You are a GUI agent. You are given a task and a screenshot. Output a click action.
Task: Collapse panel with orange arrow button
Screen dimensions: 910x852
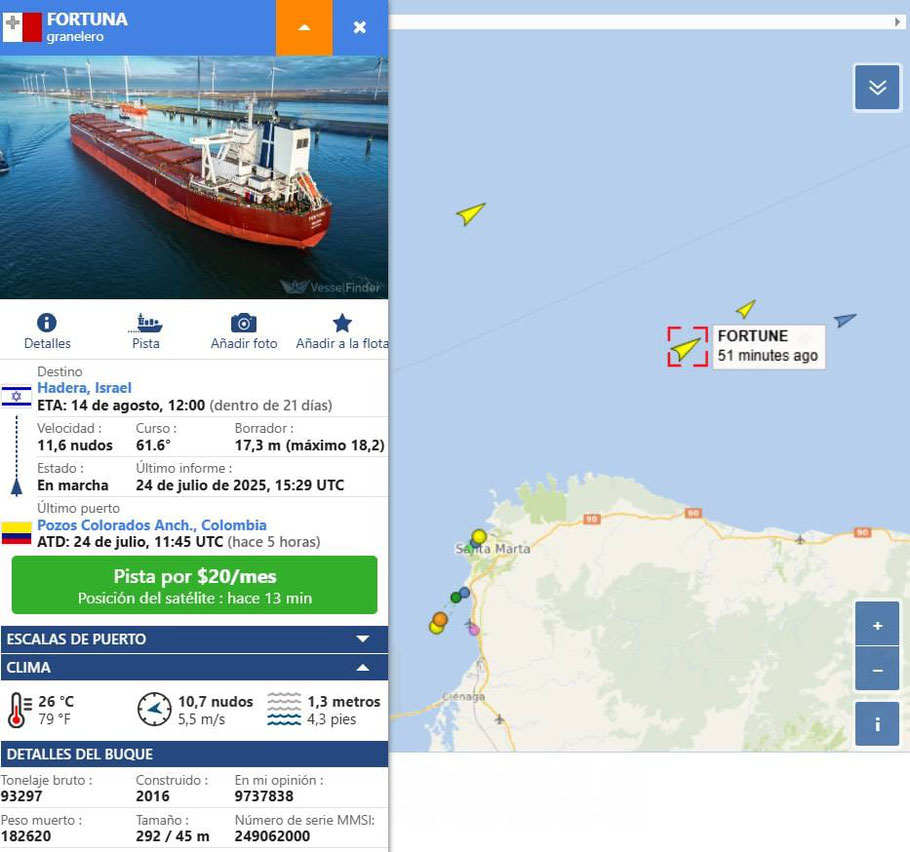pos(304,27)
